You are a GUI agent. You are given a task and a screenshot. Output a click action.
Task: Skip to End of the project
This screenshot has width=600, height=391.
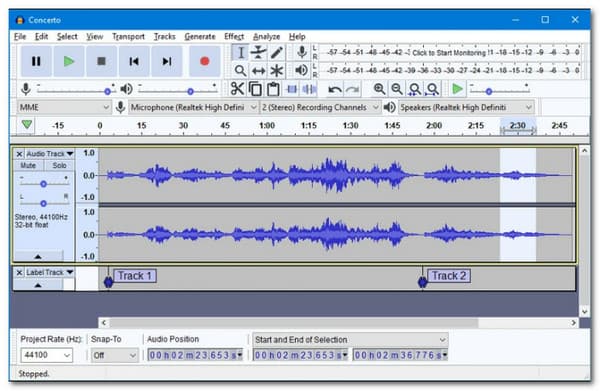click(166, 61)
